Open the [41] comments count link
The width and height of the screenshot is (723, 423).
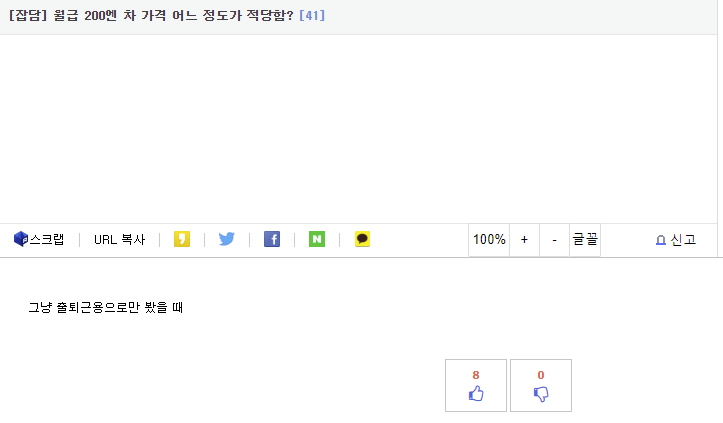pyautogui.click(x=312, y=15)
